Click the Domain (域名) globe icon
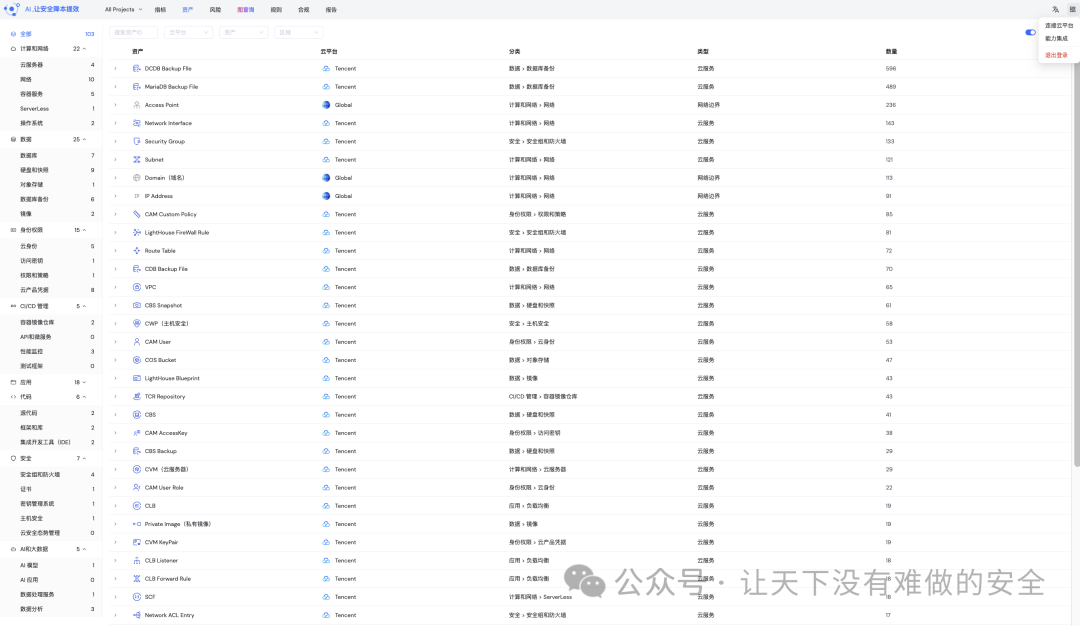The image size is (1080, 626). point(137,178)
